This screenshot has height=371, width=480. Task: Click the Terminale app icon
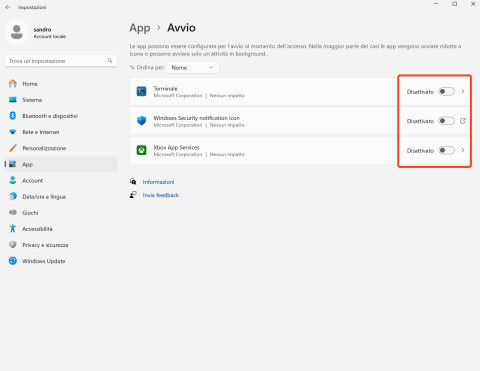(x=142, y=91)
